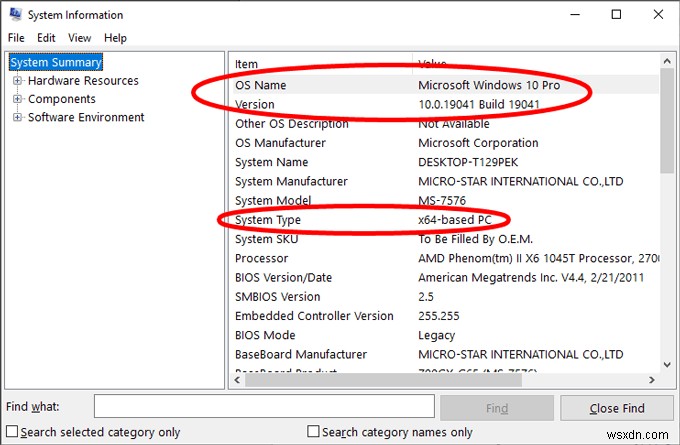The width and height of the screenshot is (680, 445).
Task: Close the System Information window
Action: click(658, 14)
